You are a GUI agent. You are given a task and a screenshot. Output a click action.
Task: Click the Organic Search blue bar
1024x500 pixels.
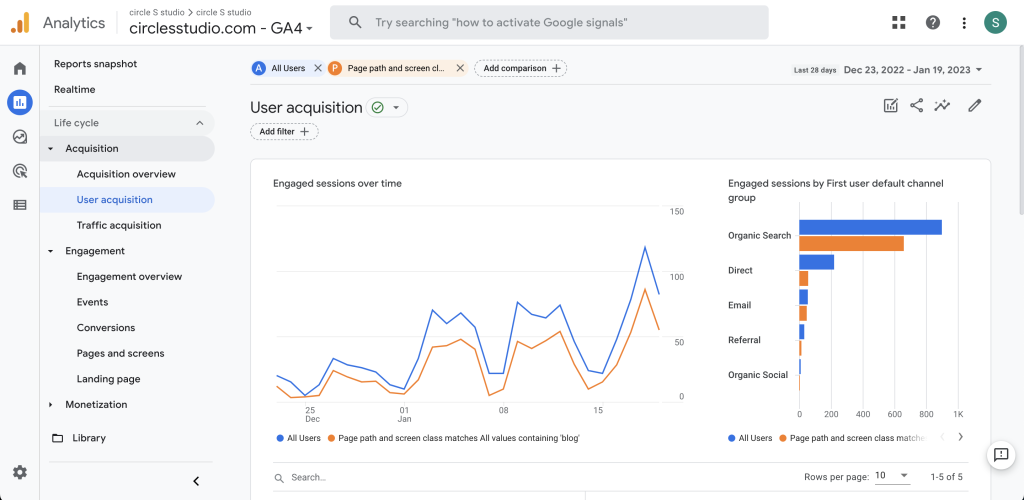tap(871, 227)
